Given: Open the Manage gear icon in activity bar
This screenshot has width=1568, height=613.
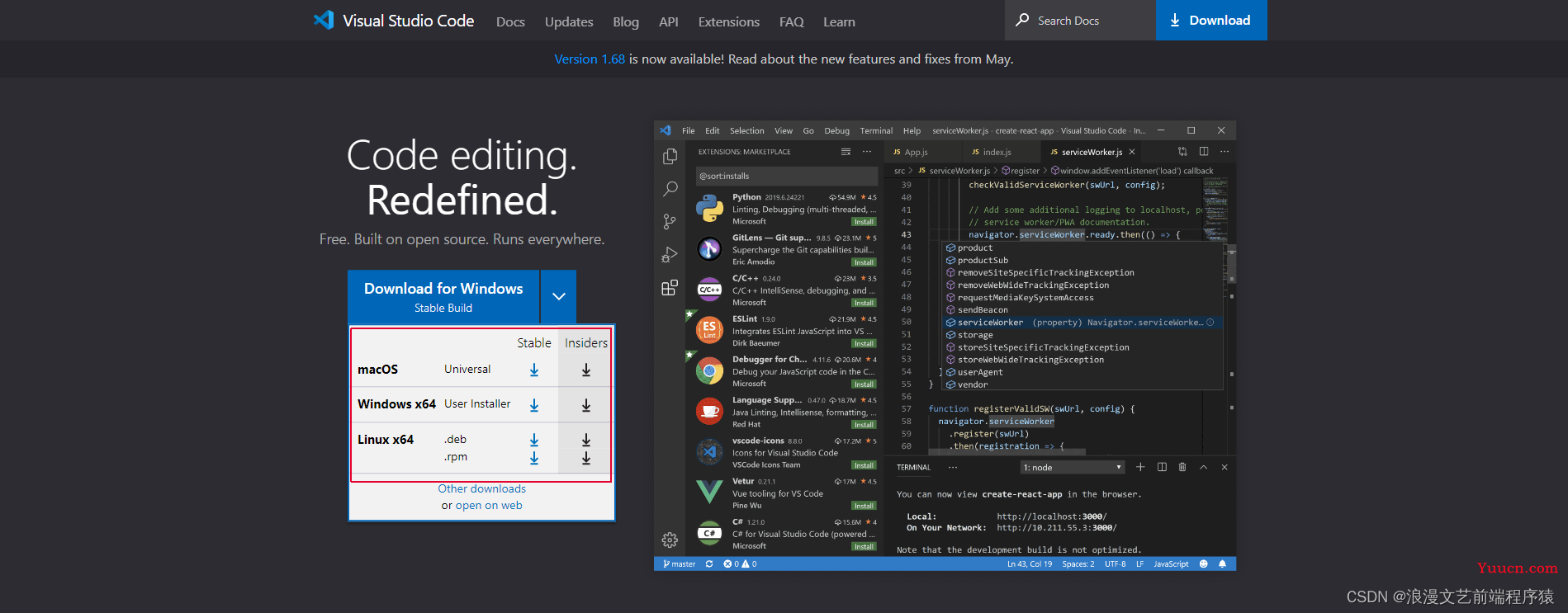Looking at the screenshot, I should (x=670, y=540).
